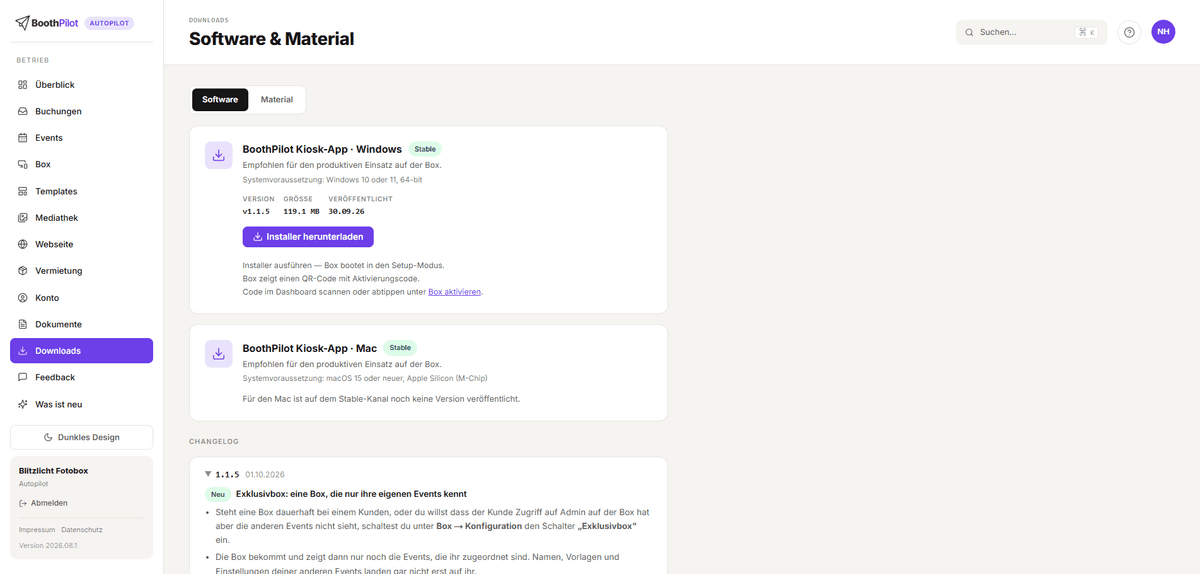The height and width of the screenshot is (574, 1200).
Task: Click version value v1.1.5
Action: pos(256,211)
